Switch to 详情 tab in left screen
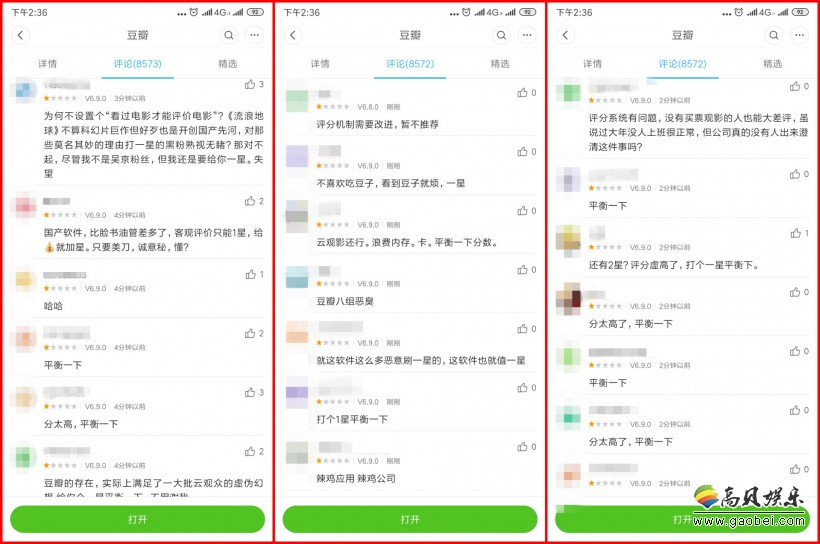This screenshot has width=820, height=544. point(47,64)
